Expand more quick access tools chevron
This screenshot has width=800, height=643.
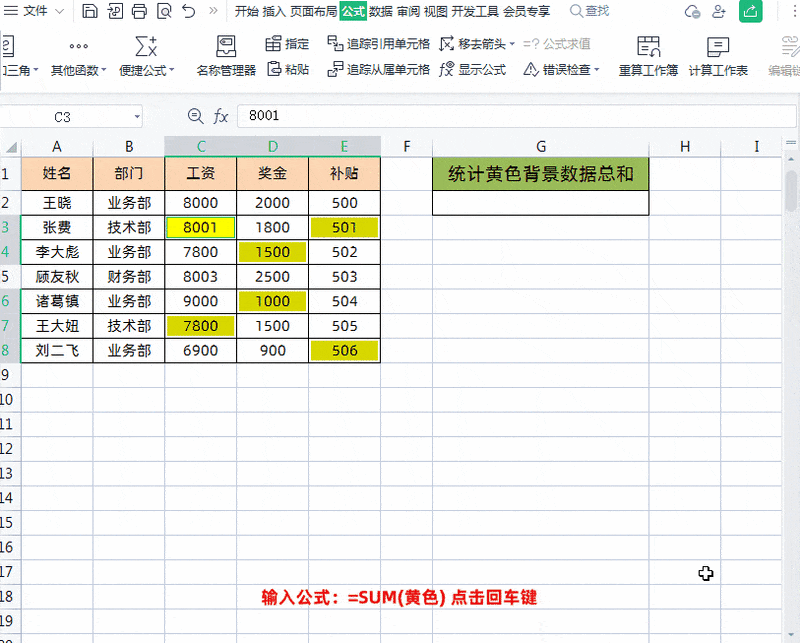point(213,11)
